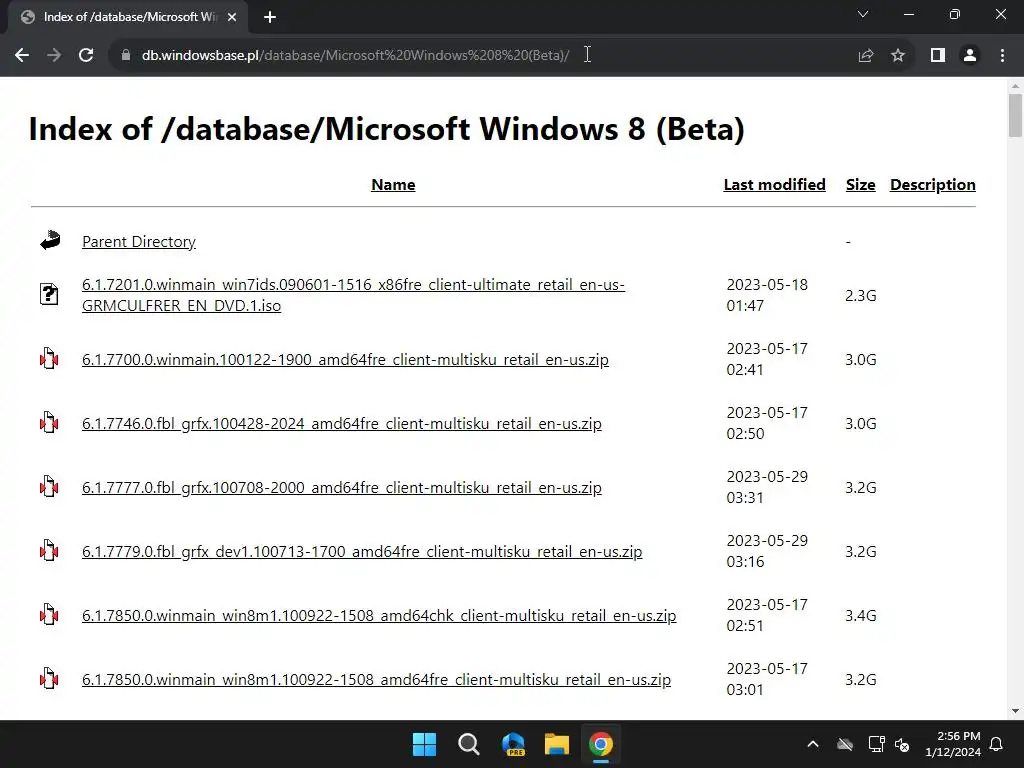Sort listing by Size

coord(861,185)
